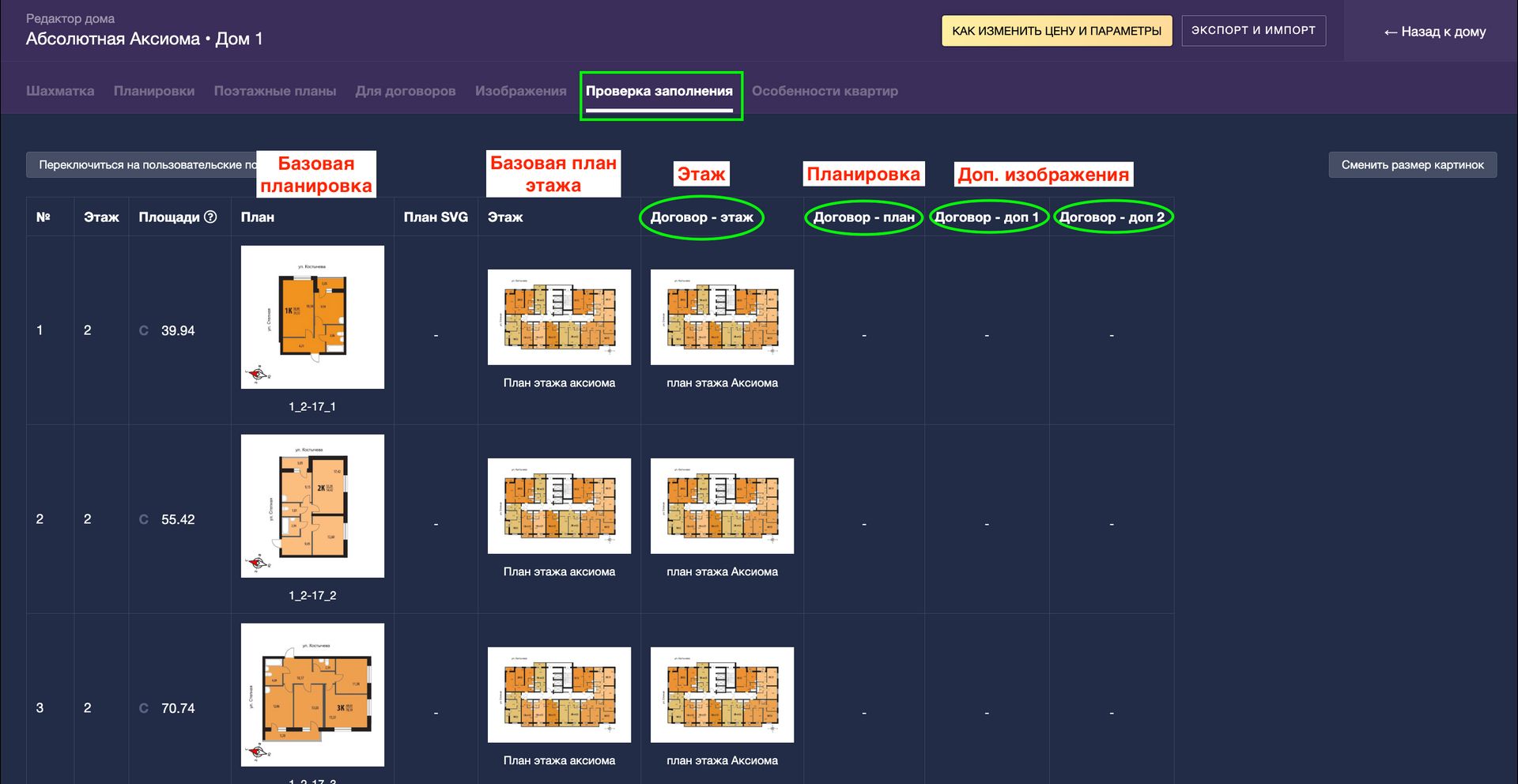Open the План этажа аксиома thumbnail in row 1
Screen dimensions: 1518x784
[x=559, y=317]
